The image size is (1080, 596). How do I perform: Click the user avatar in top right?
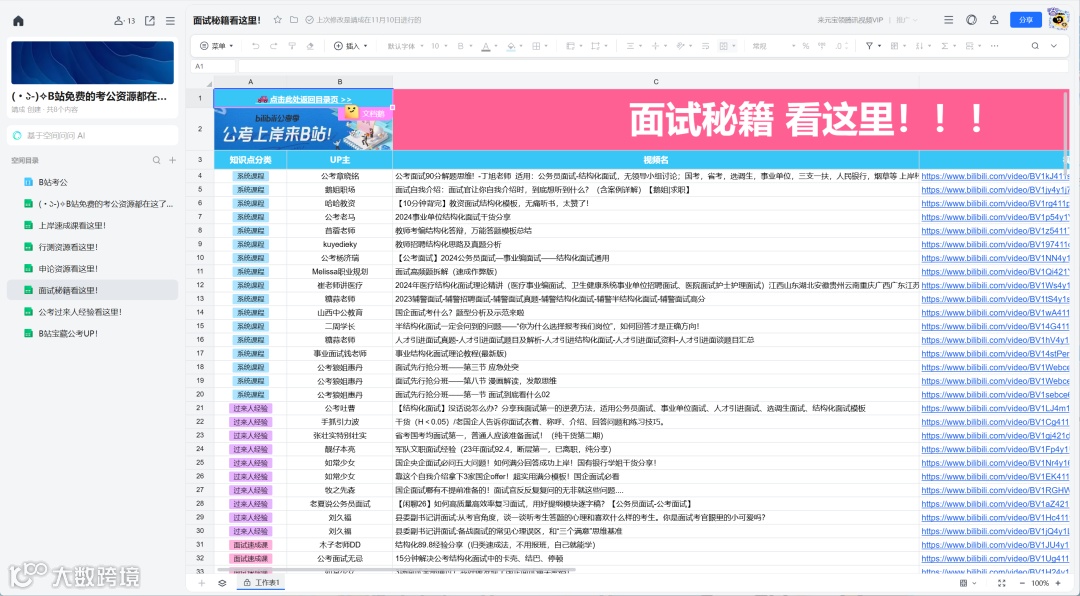(1058, 19)
